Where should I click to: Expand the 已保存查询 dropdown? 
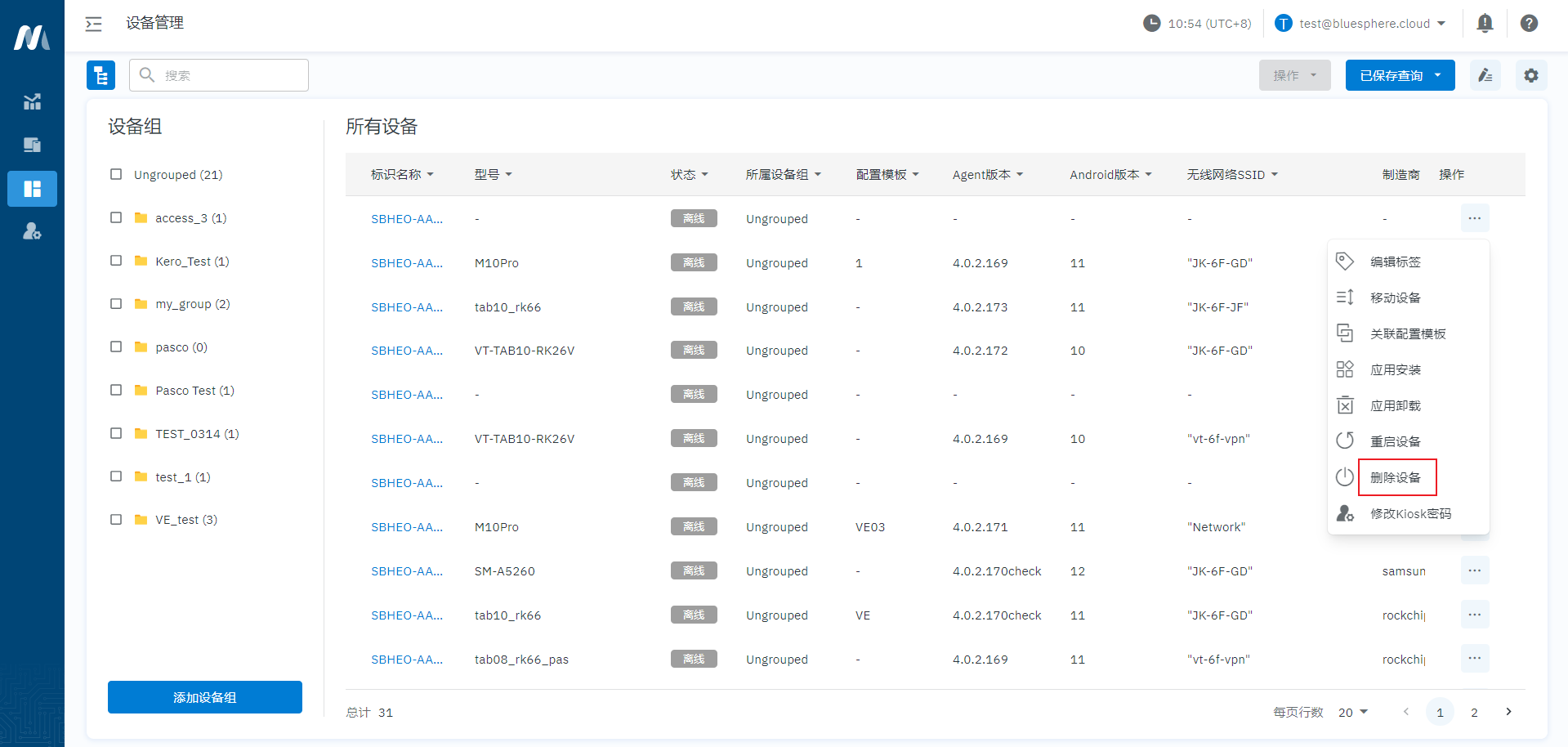[1399, 75]
